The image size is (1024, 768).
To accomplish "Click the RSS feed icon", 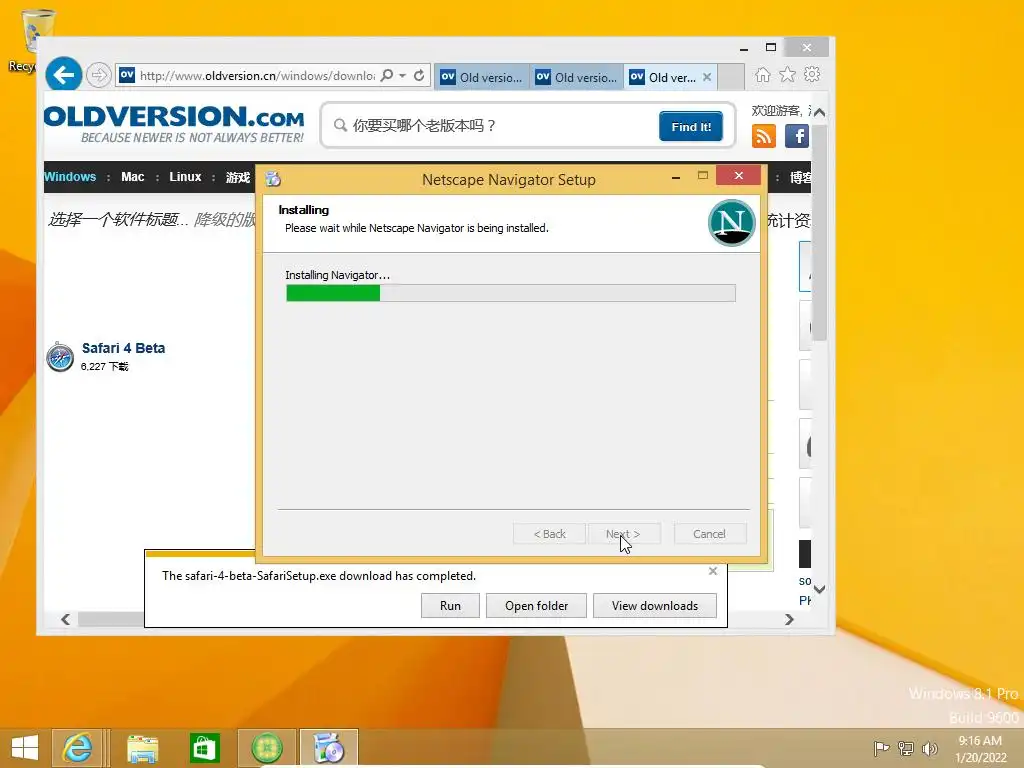I will (x=763, y=136).
